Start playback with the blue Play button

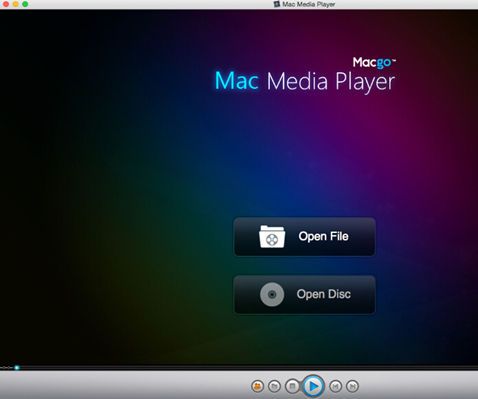tap(313, 386)
